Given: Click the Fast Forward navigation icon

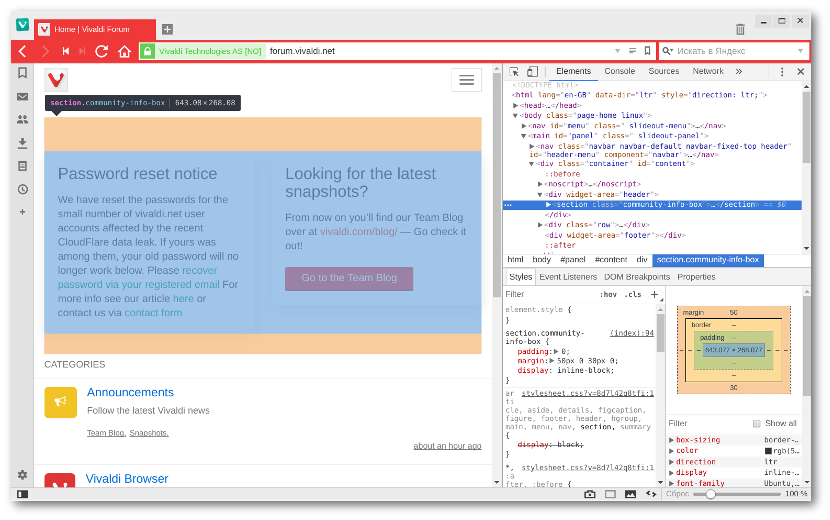Looking at the screenshot, I should click(82, 51).
